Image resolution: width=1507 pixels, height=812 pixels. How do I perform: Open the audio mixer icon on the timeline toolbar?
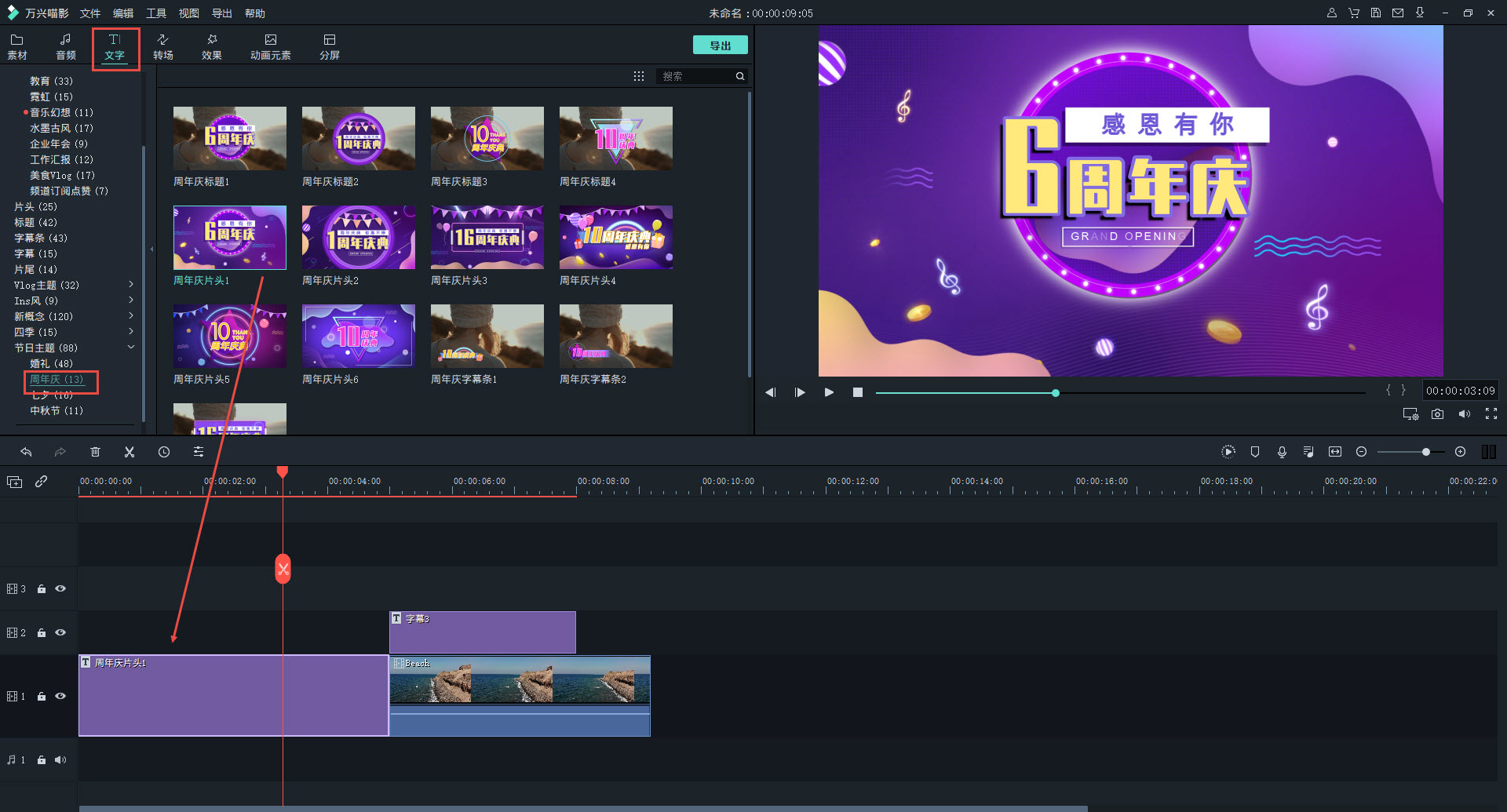[x=1308, y=452]
